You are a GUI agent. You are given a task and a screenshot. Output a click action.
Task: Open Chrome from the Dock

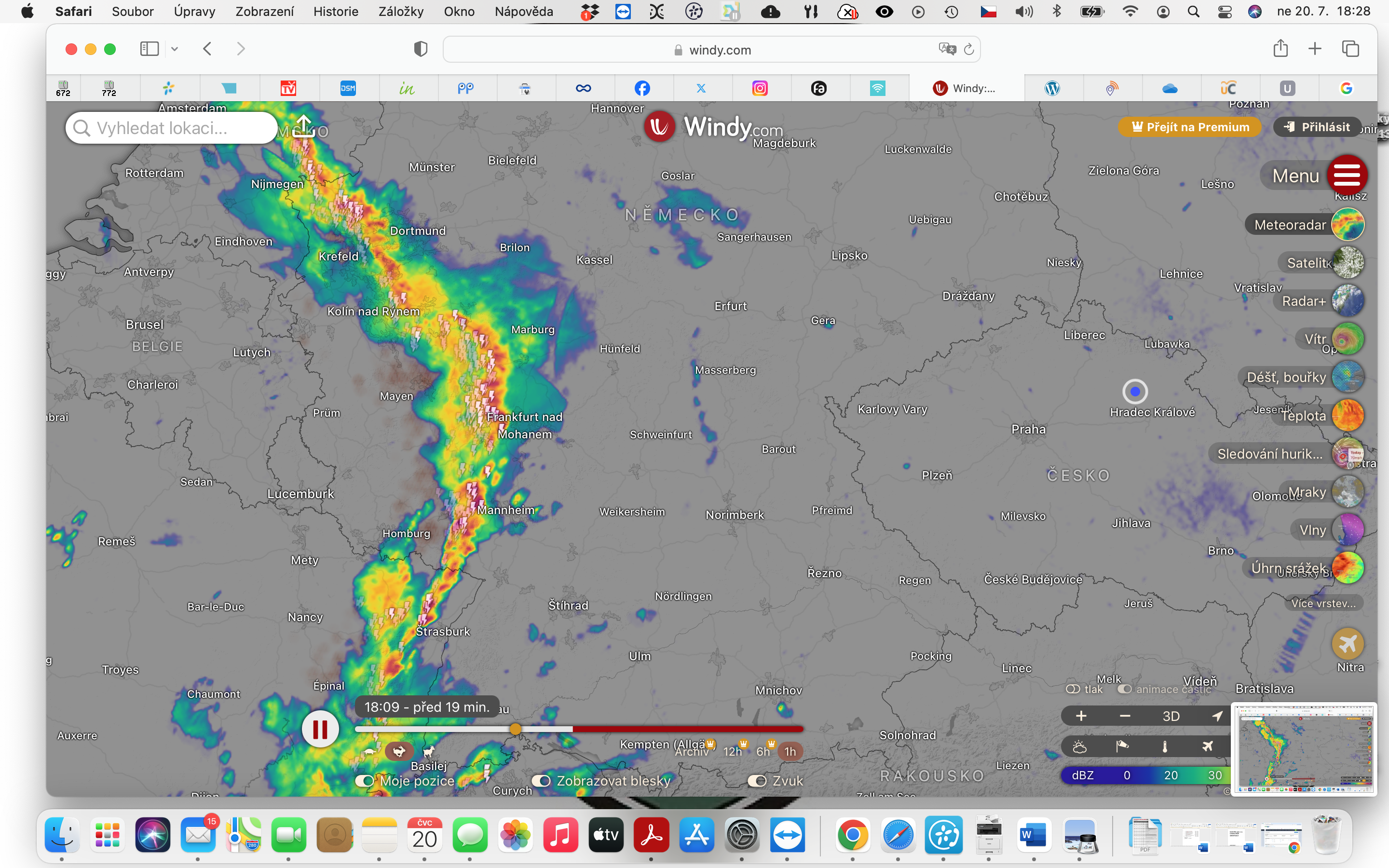coord(852,835)
